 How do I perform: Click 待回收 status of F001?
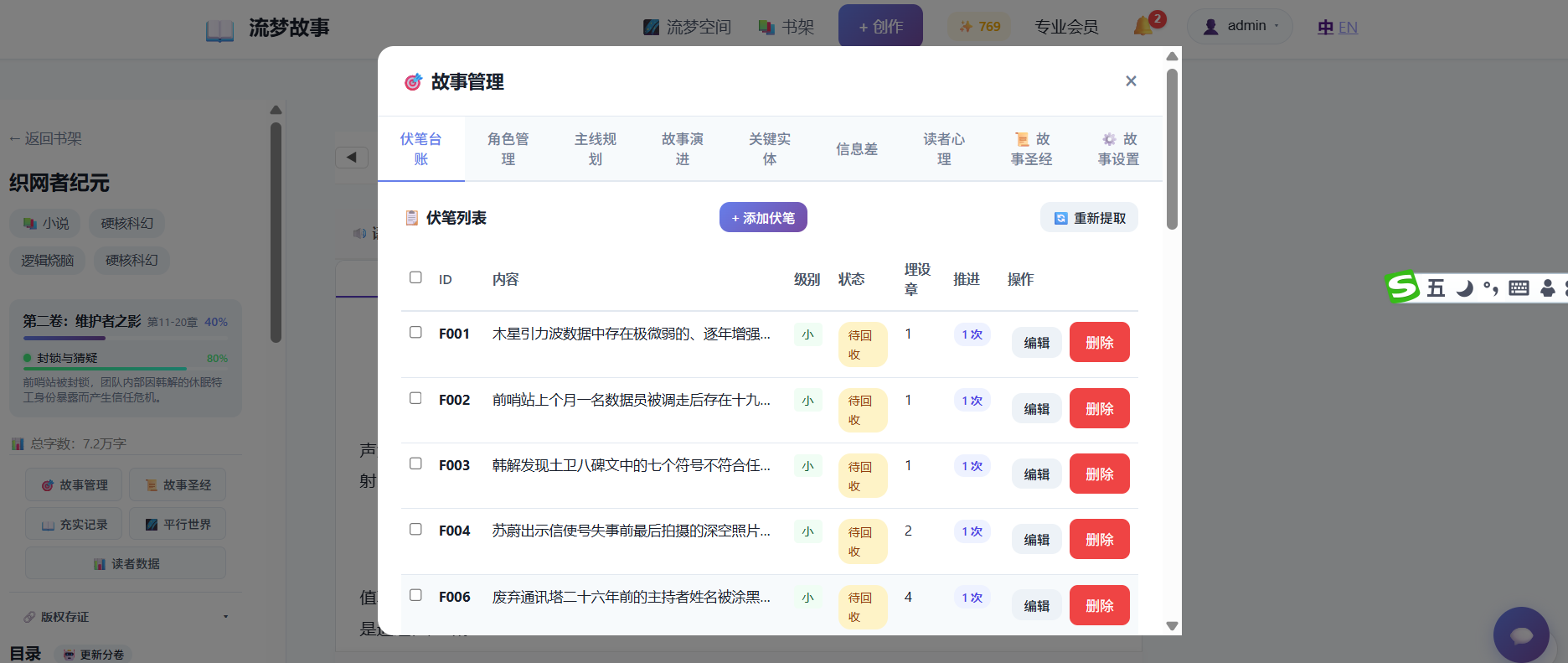tap(863, 344)
